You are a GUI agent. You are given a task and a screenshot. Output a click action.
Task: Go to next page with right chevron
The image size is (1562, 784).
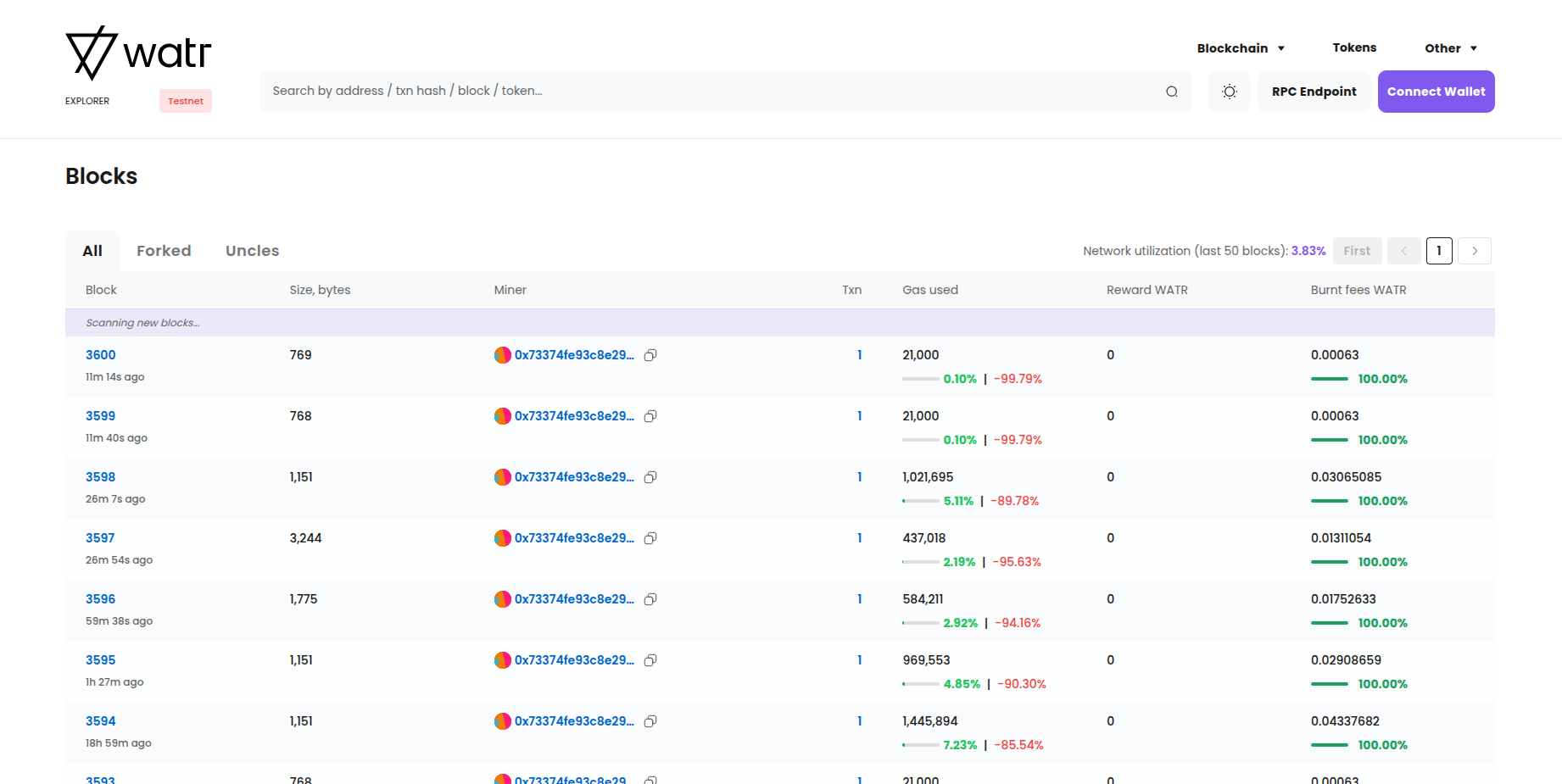pos(1475,251)
